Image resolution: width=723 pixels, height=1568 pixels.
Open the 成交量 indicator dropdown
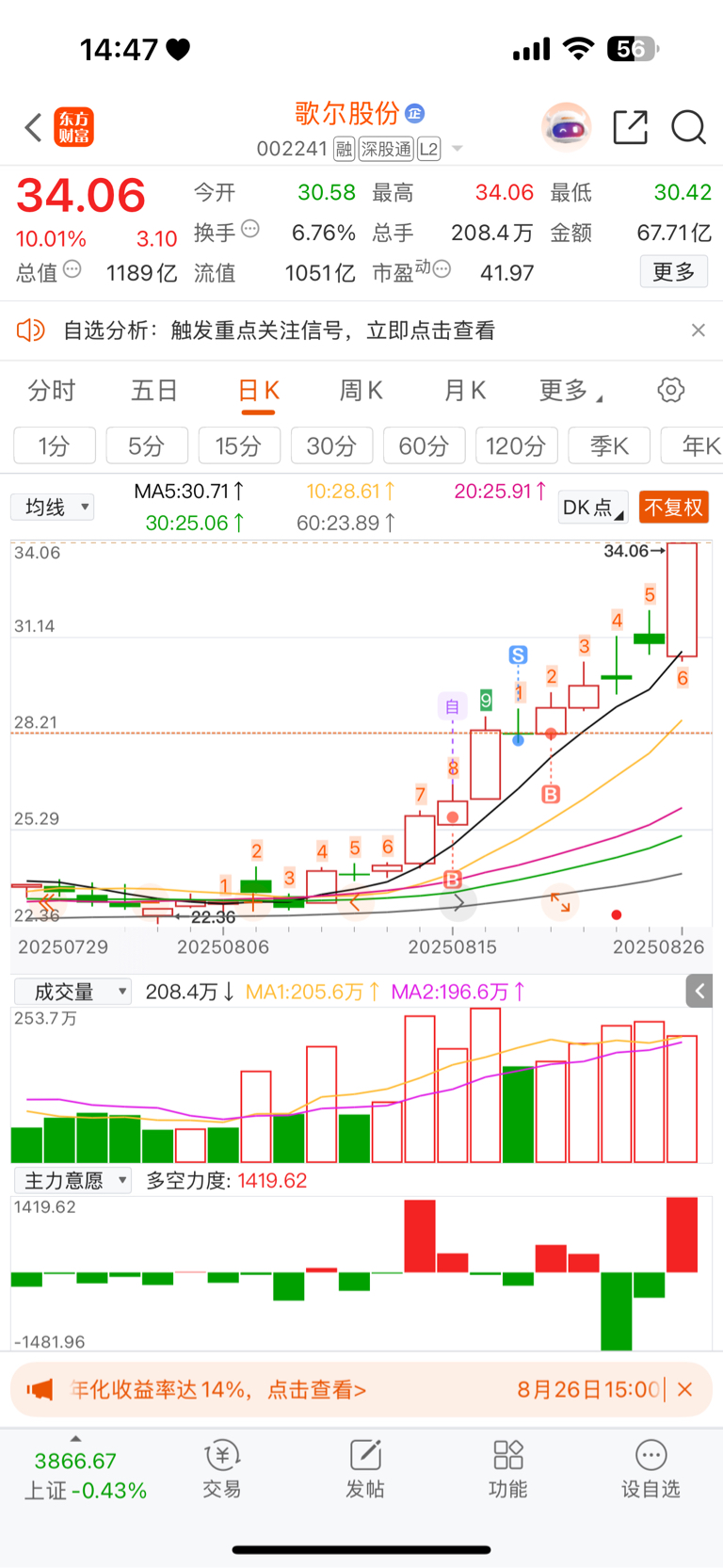tap(72, 992)
